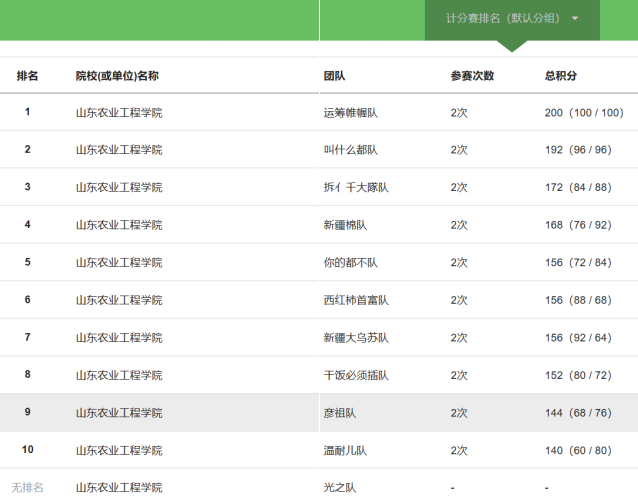
Task: Click the 总积分 column header
Action: 561,76
